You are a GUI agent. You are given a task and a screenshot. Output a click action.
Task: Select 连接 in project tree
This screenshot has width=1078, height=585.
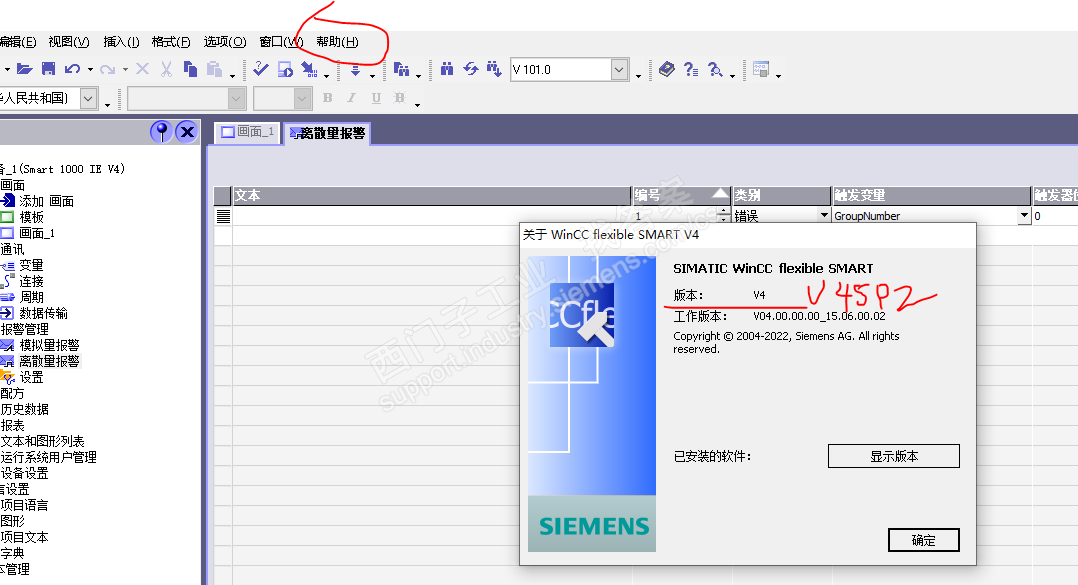pyautogui.click(x=32, y=282)
